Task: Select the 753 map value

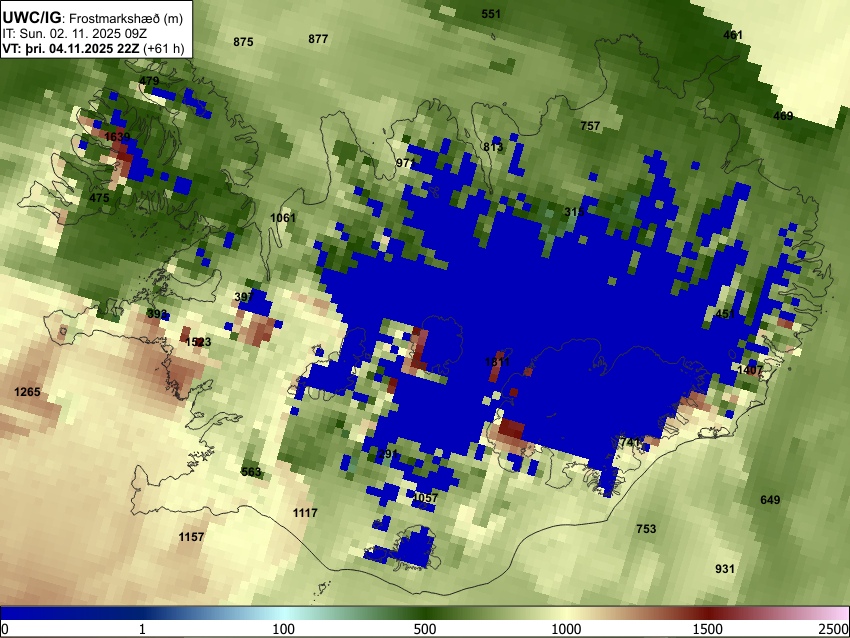Action: [646, 529]
